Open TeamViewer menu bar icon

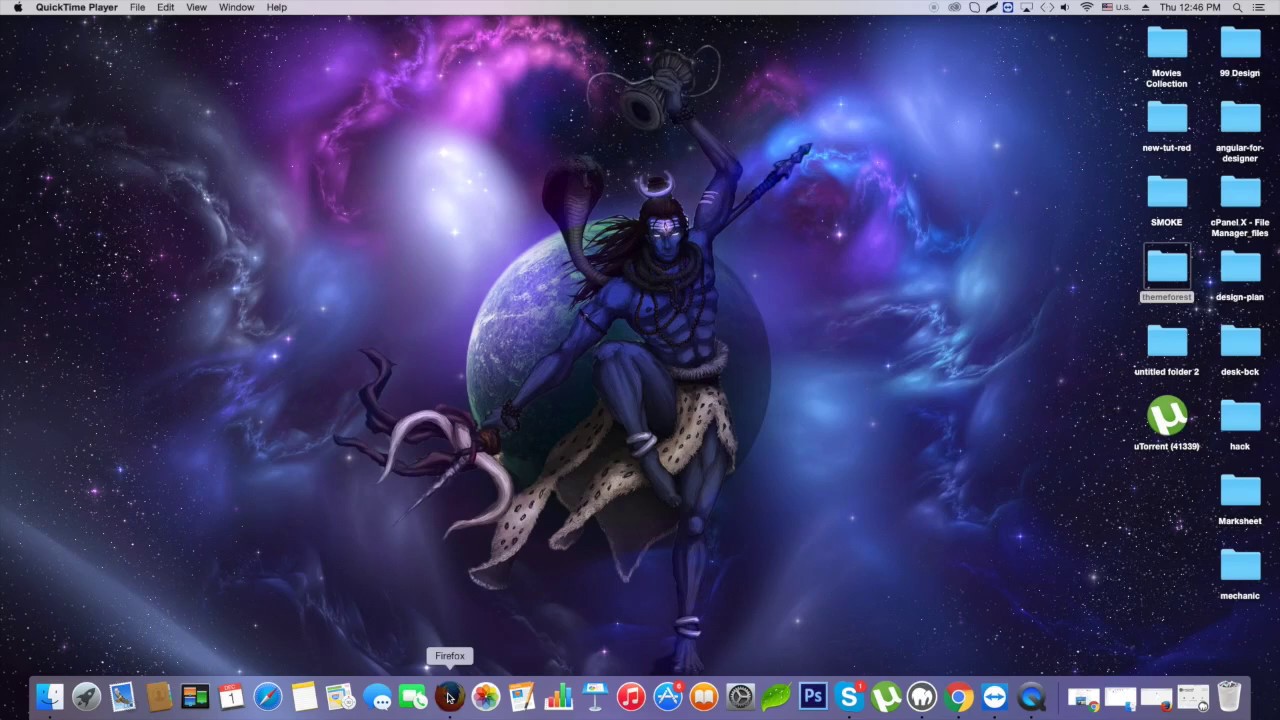(1009, 7)
